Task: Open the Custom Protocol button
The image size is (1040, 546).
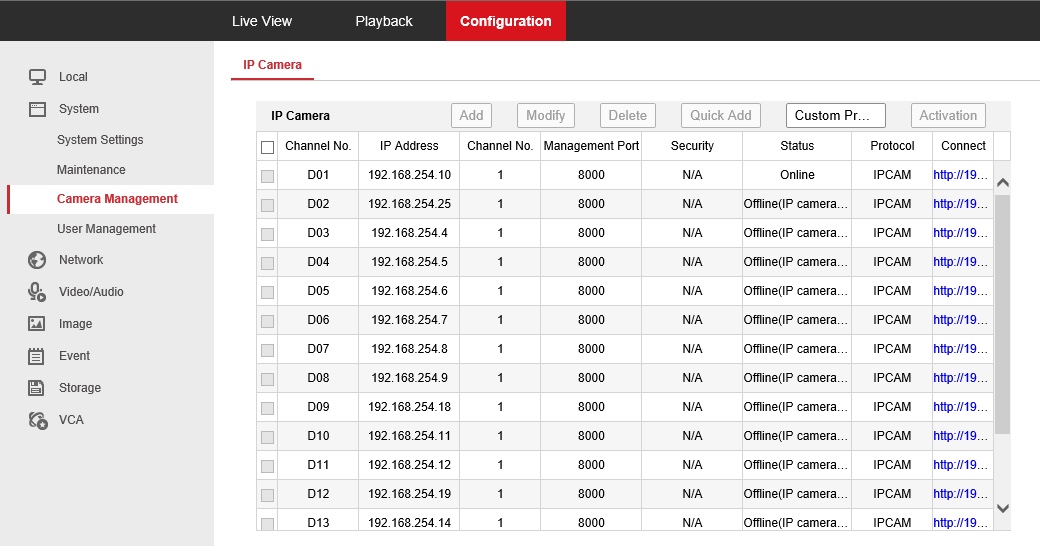Action: coord(835,115)
